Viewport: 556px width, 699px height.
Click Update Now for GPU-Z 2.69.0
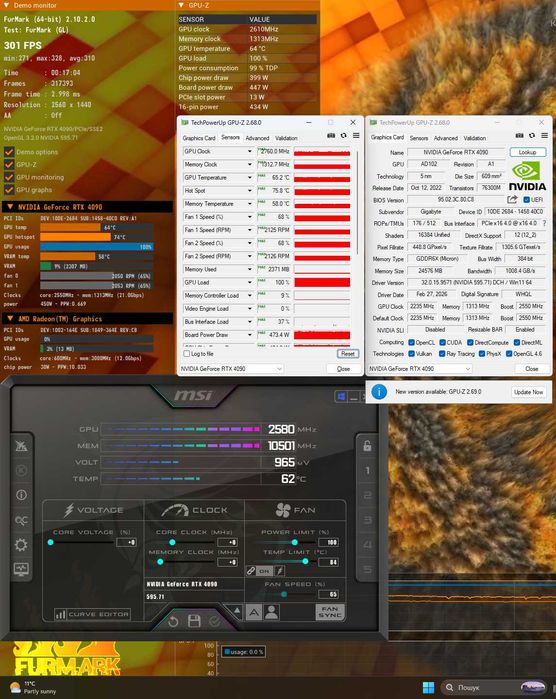pyautogui.click(x=528, y=392)
